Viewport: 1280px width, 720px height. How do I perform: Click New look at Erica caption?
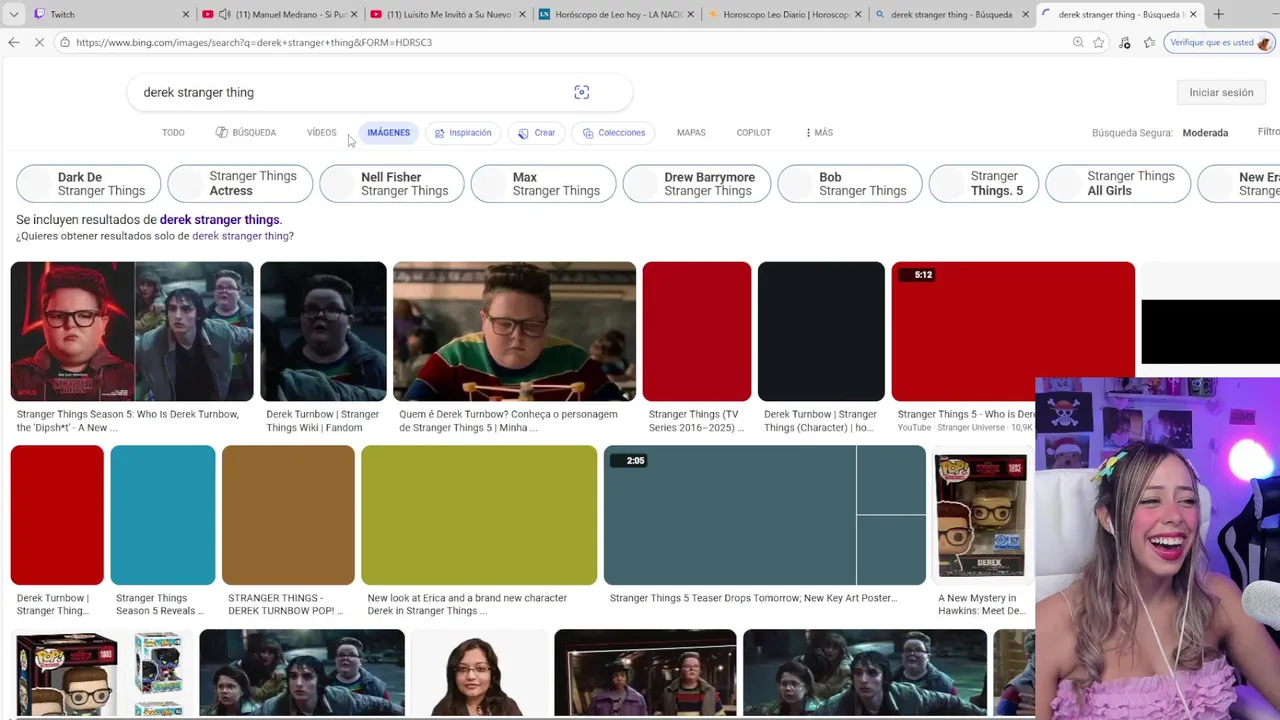coord(467,604)
